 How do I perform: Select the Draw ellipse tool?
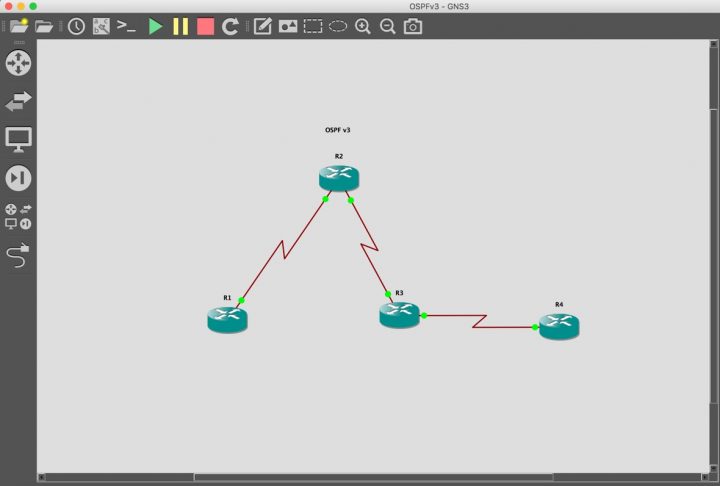338,26
